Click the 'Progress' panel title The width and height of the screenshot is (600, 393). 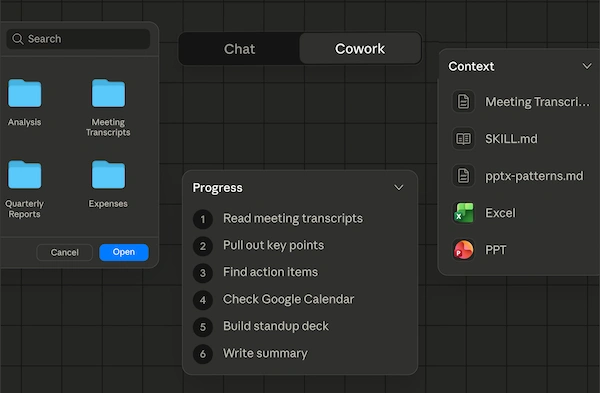click(217, 188)
